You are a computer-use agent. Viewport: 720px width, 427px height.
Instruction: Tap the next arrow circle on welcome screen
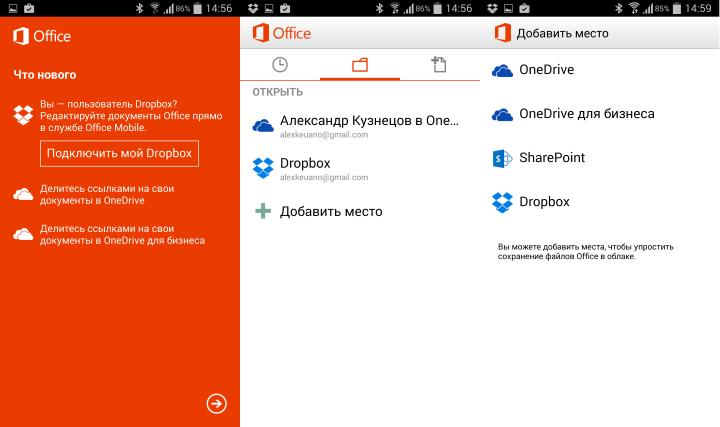[x=216, y=404]
